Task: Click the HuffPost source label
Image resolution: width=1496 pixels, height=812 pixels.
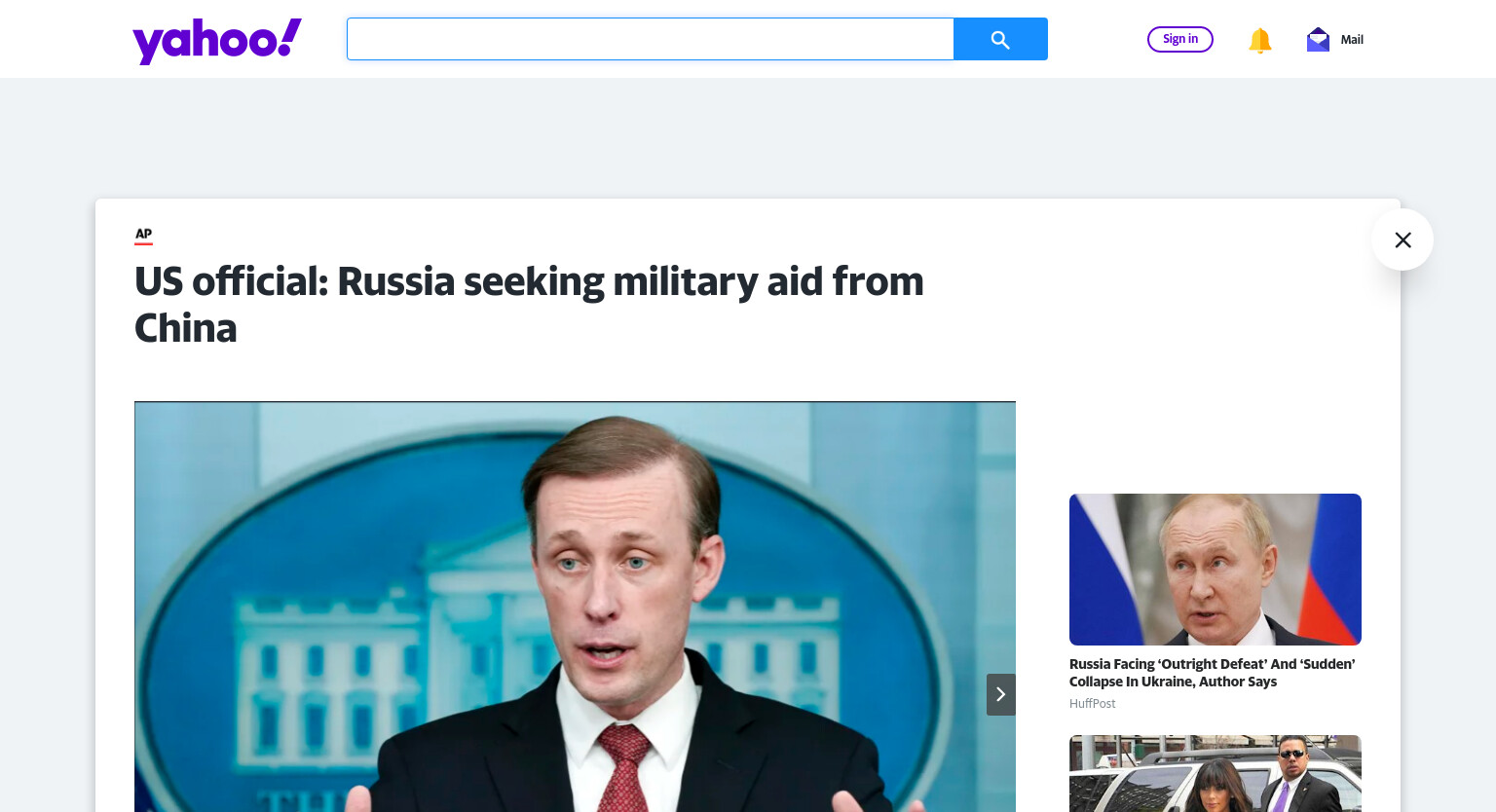Action: pyautogui.click(x=1093, y=704)
